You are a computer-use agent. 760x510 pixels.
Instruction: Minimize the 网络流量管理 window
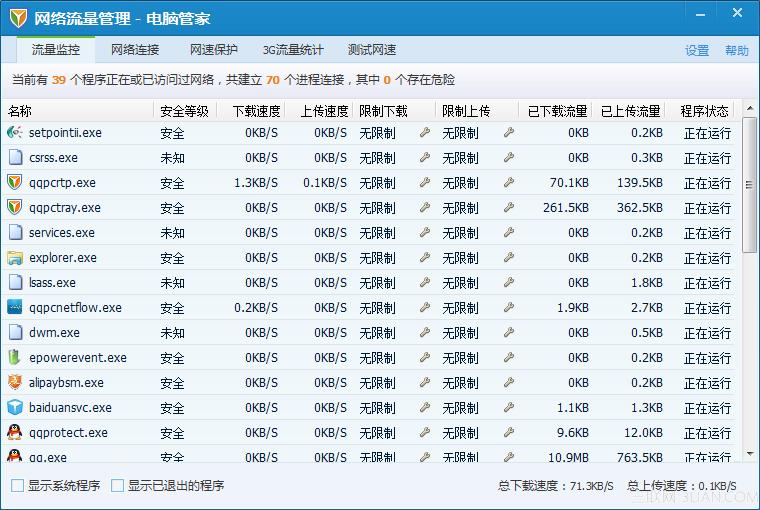pyautogui.click(x=700, y=15)
